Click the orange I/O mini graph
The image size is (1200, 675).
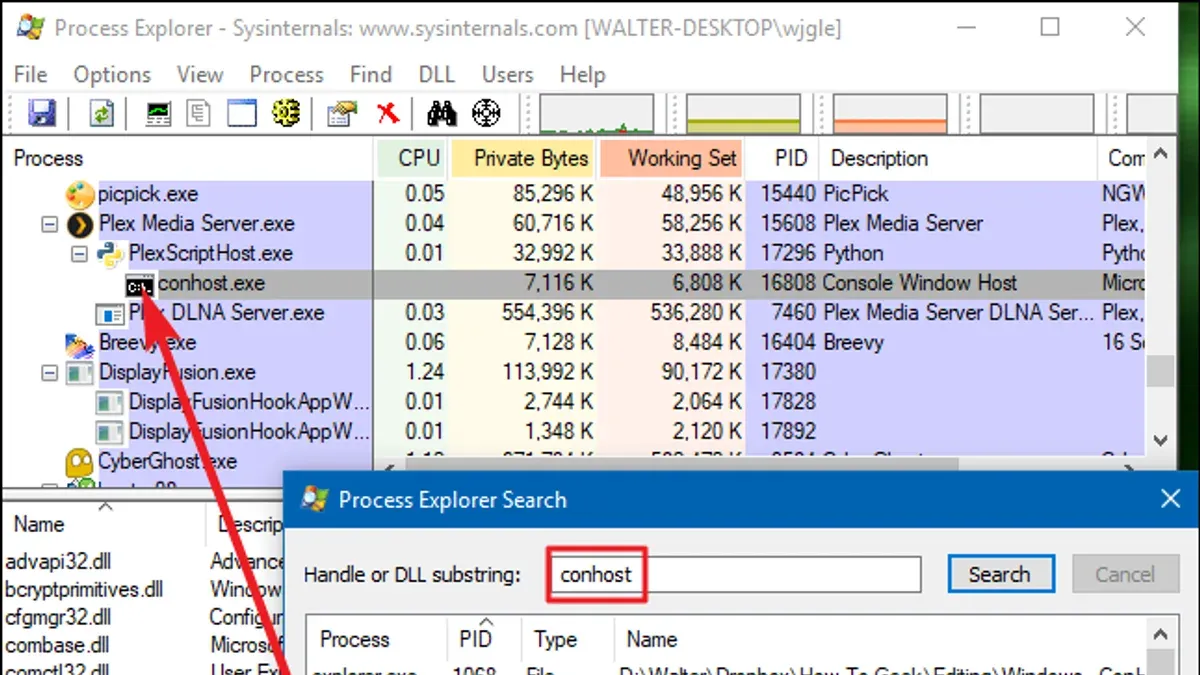(x=889, y=114)
